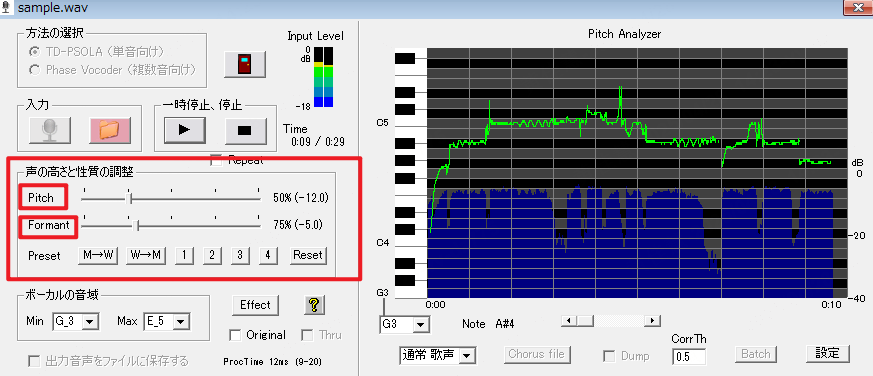Open help with yellow question mark
The image size is (873, 376).
click(315, 305)
